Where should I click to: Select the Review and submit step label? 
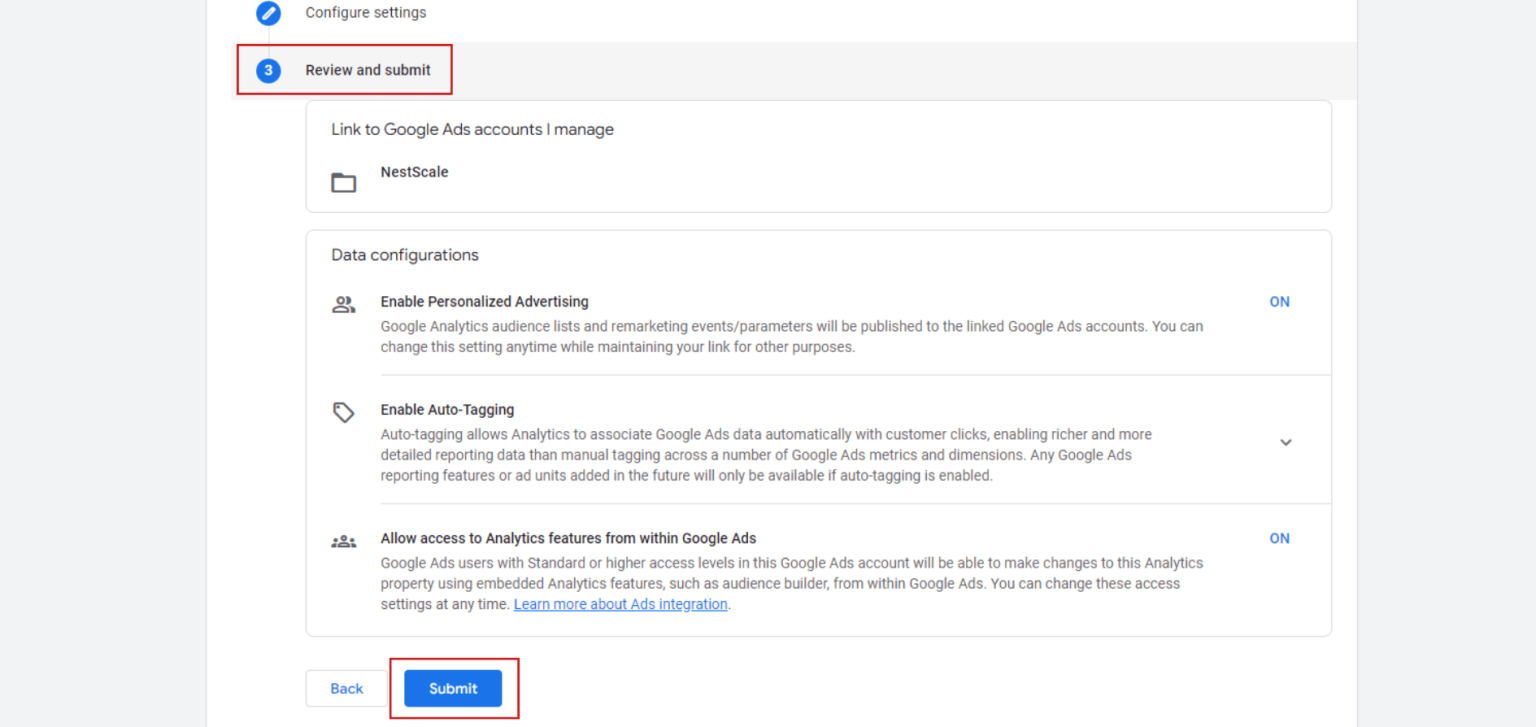(368, 70)
